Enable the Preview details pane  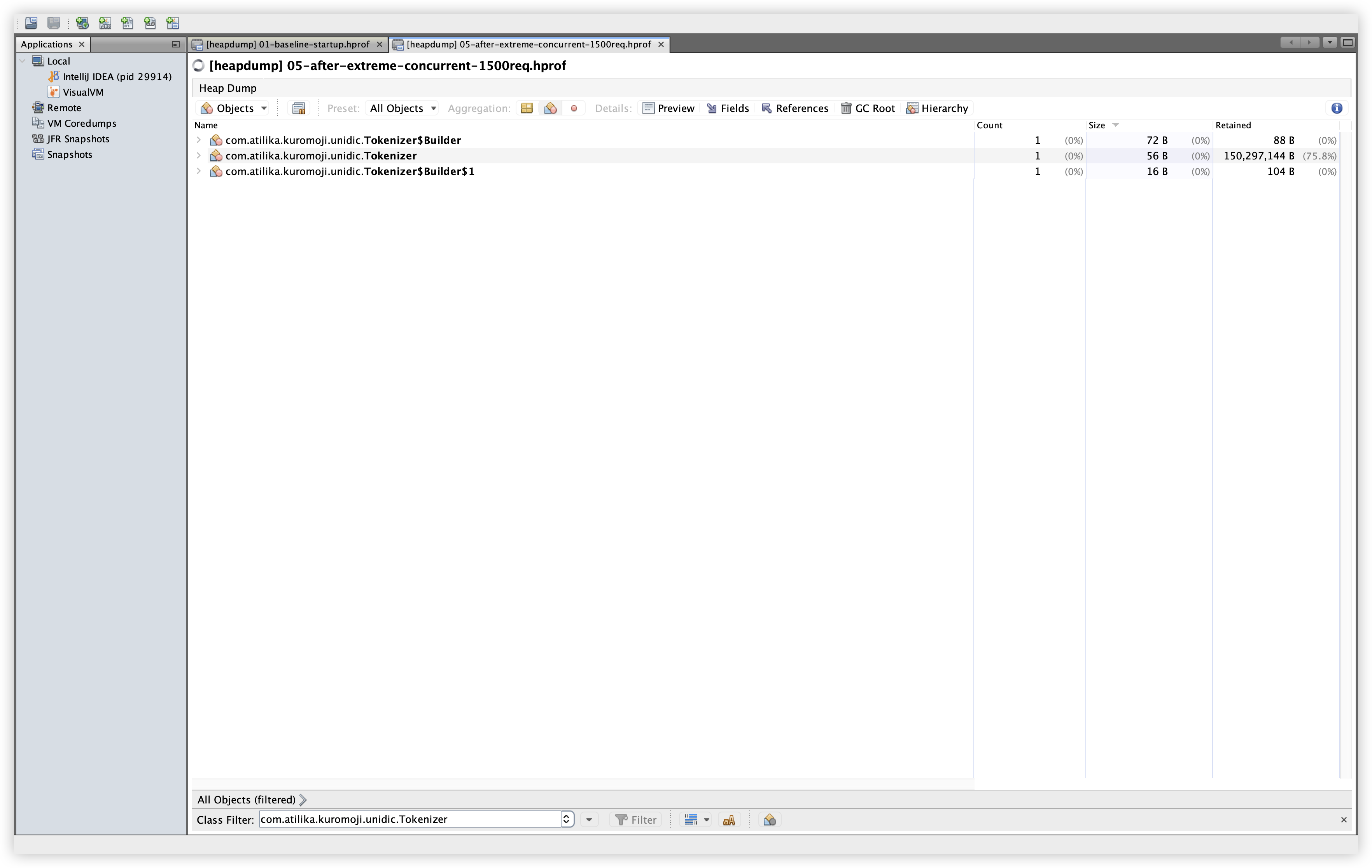pyautogui.click(x=669, y=108)
